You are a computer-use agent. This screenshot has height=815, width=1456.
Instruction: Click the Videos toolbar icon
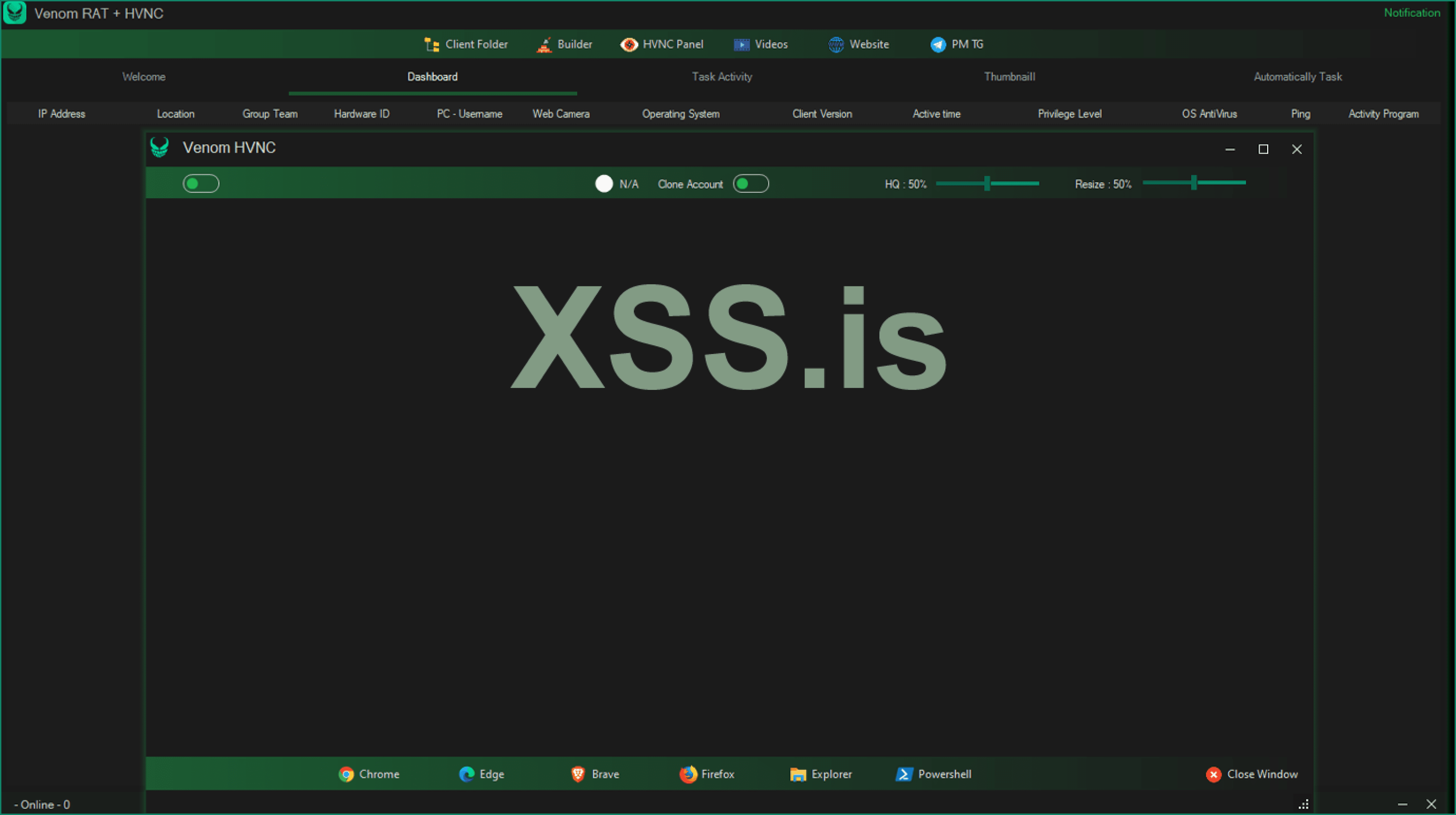tap(742, 45)
